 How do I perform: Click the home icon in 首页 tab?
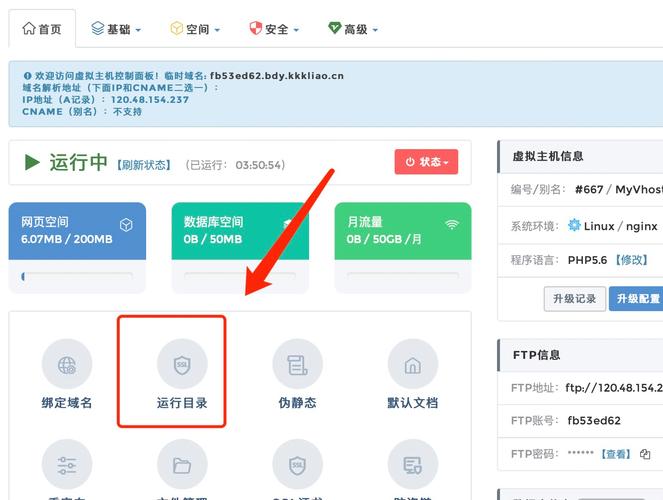click(29, 28)
